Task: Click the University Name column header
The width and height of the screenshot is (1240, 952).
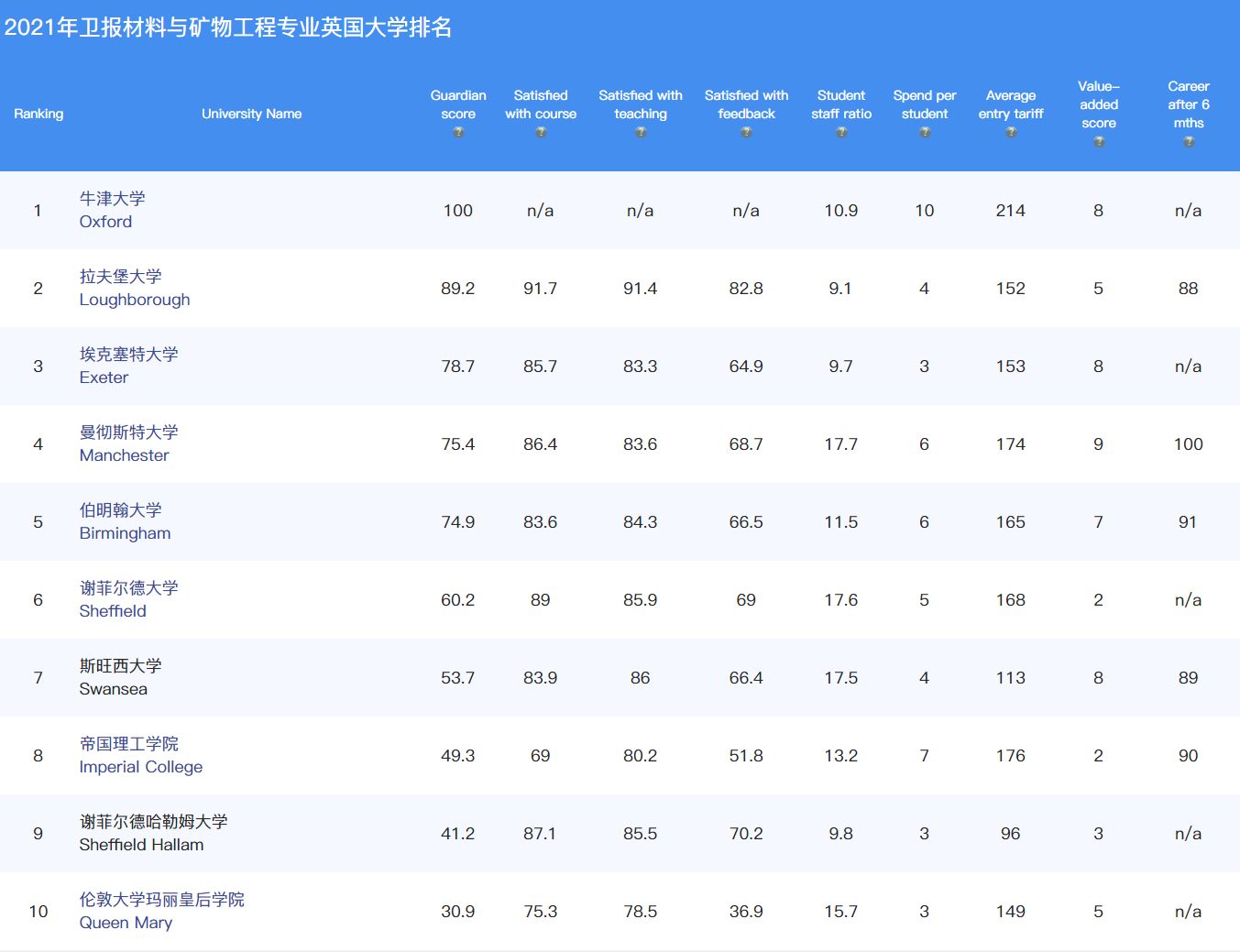Action: (252, 114)
